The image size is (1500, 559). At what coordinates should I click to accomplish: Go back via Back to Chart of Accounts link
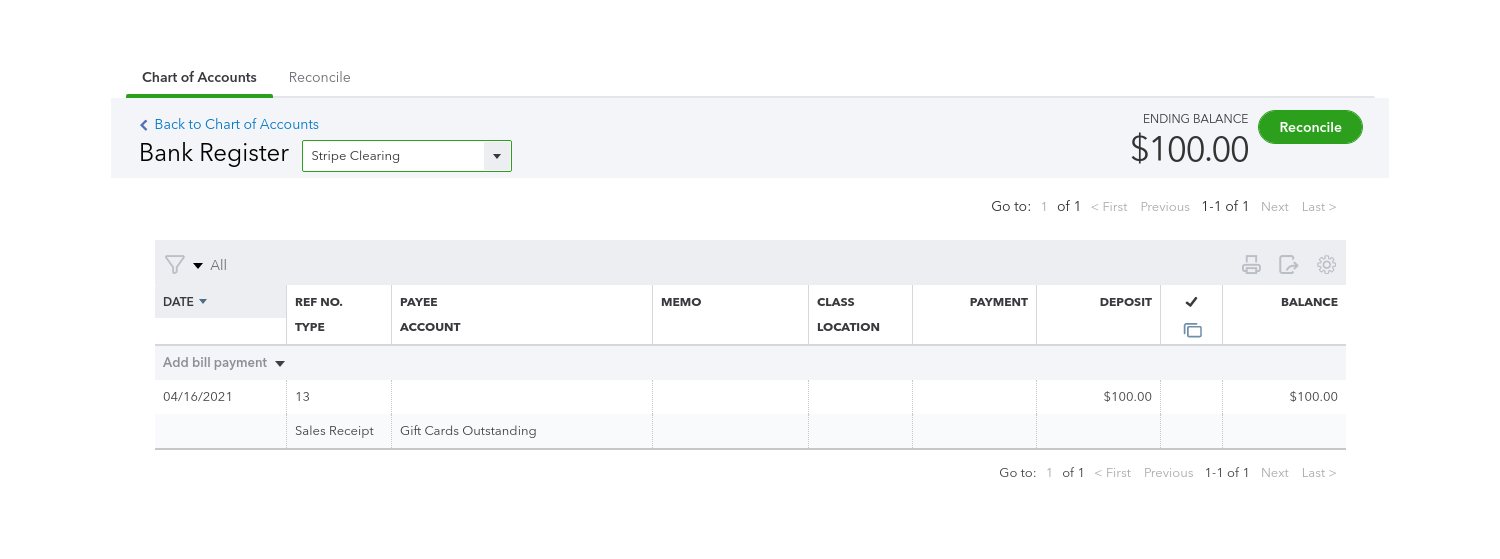point(236,125)
